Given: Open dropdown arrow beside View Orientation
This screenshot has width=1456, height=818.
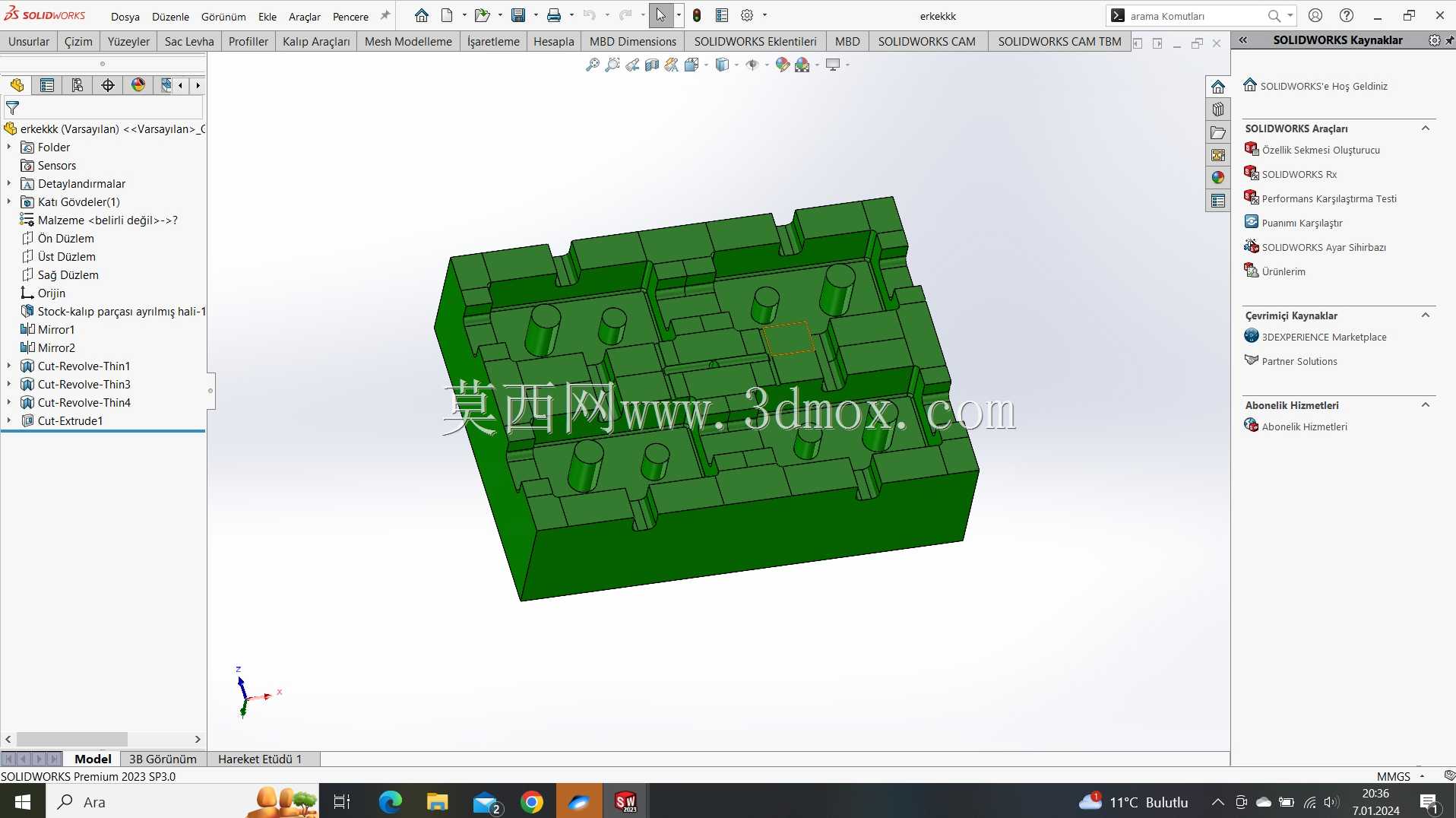Looking at the screenshot, I should tap(707, 65).
